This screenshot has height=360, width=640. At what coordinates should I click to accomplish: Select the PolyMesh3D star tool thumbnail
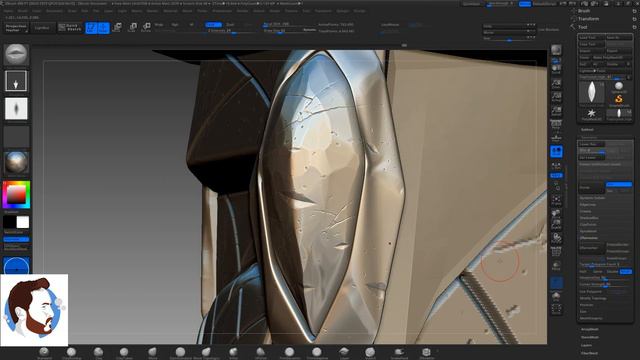tap(591, 113)
